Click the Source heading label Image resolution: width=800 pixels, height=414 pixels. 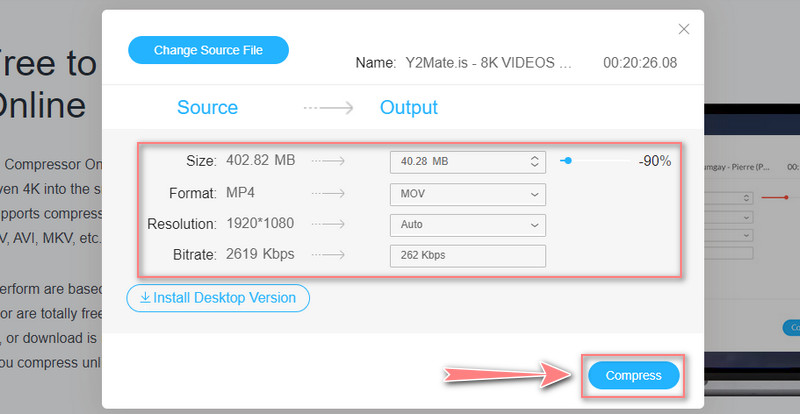pyautogui.click(x=207, y=107)
